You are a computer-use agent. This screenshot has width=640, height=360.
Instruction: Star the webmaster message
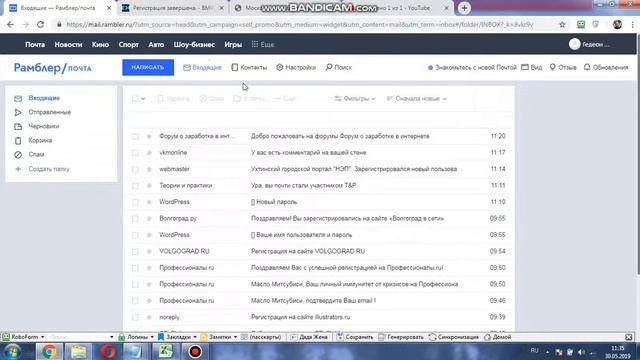pos(149,169)
